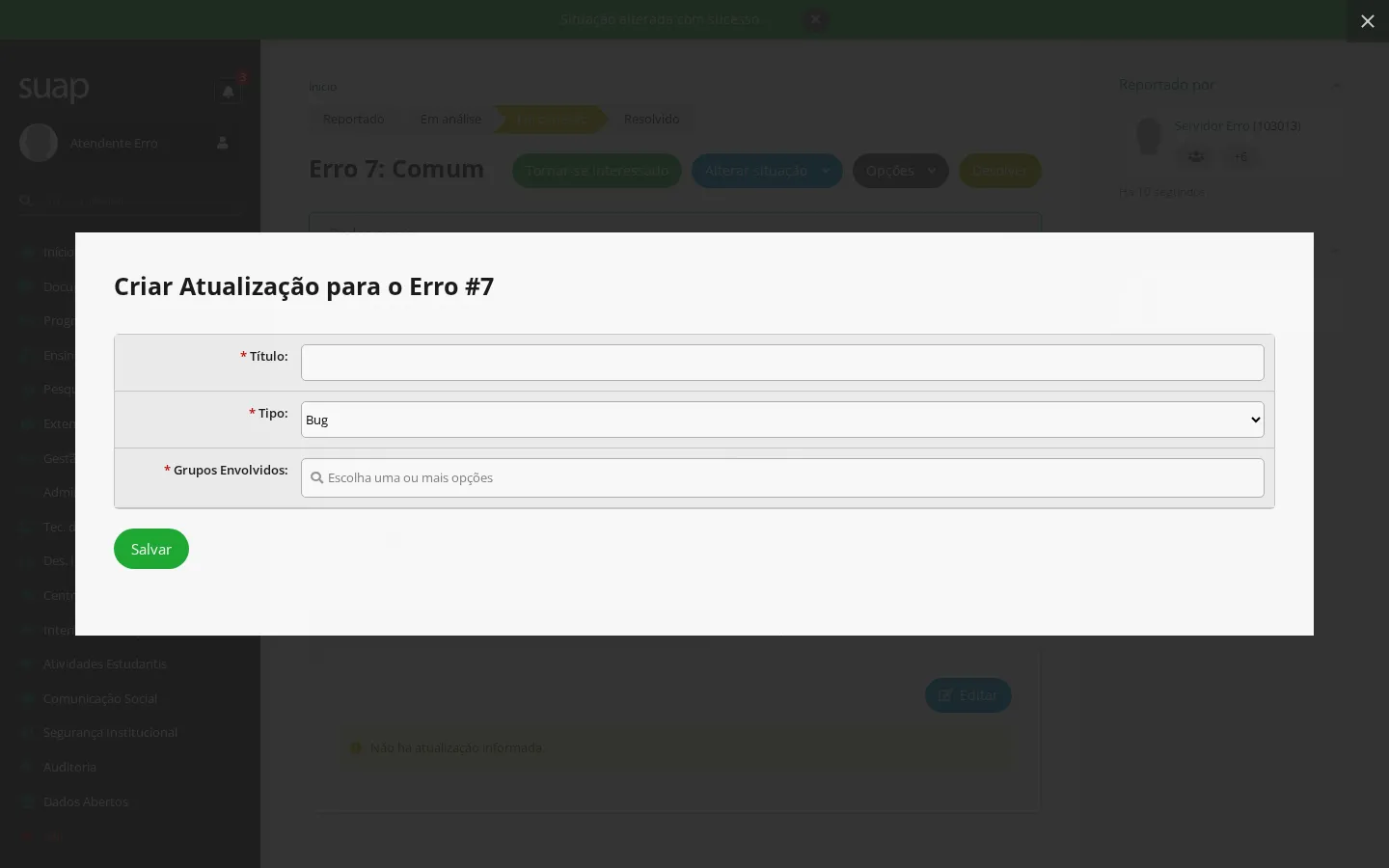Dismiss the success message with its x icon
Screen dimensions: 1389x868
coord(815,19)
